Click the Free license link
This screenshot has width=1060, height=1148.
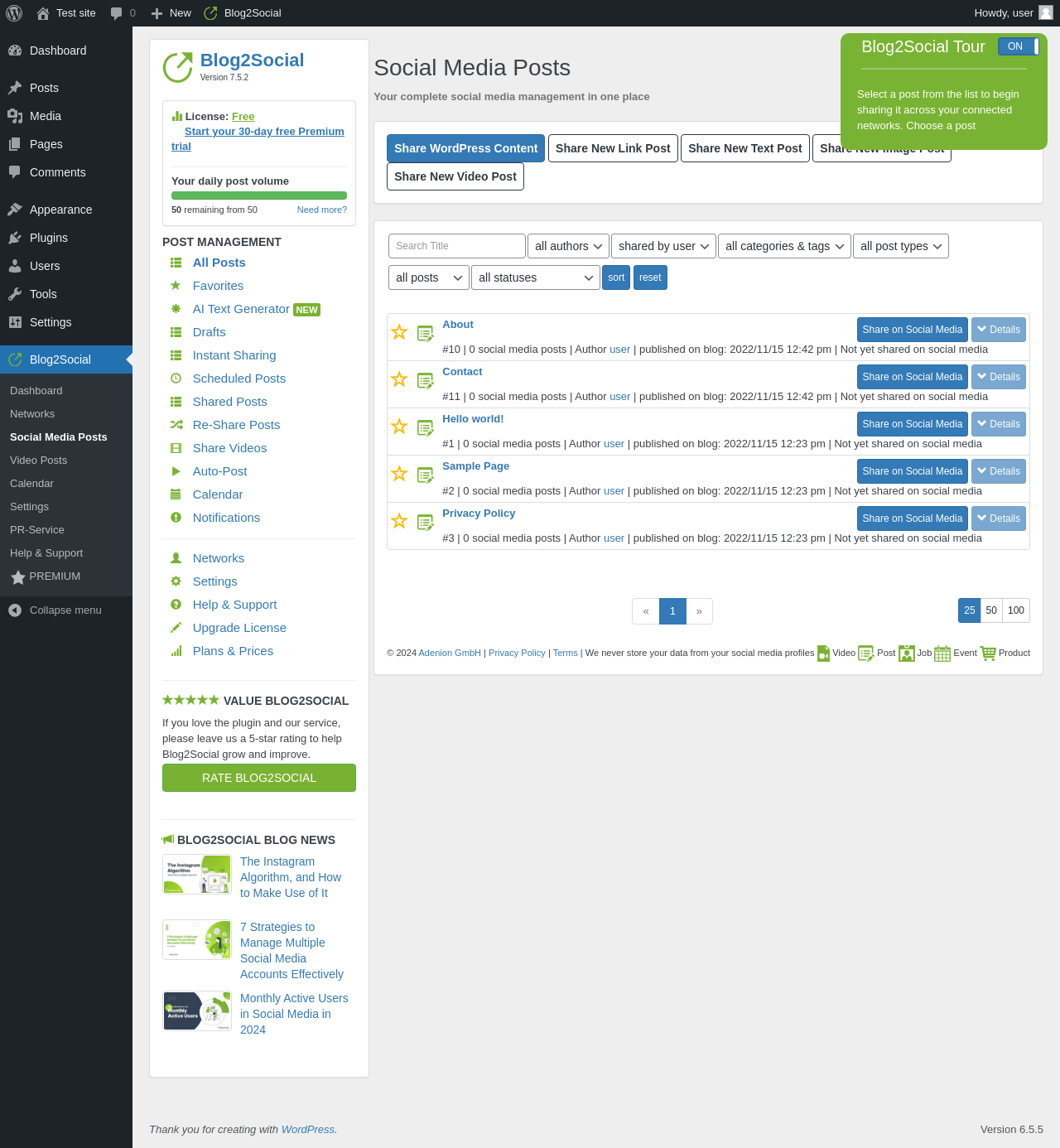[243, 117]
